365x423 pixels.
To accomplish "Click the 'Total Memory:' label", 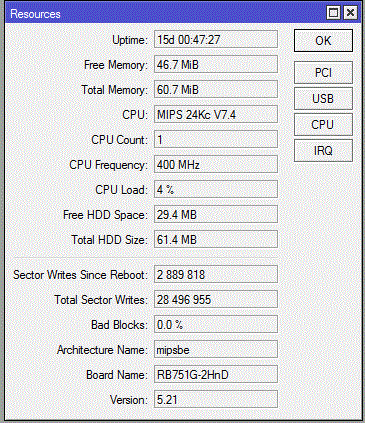I will (114, 90).
